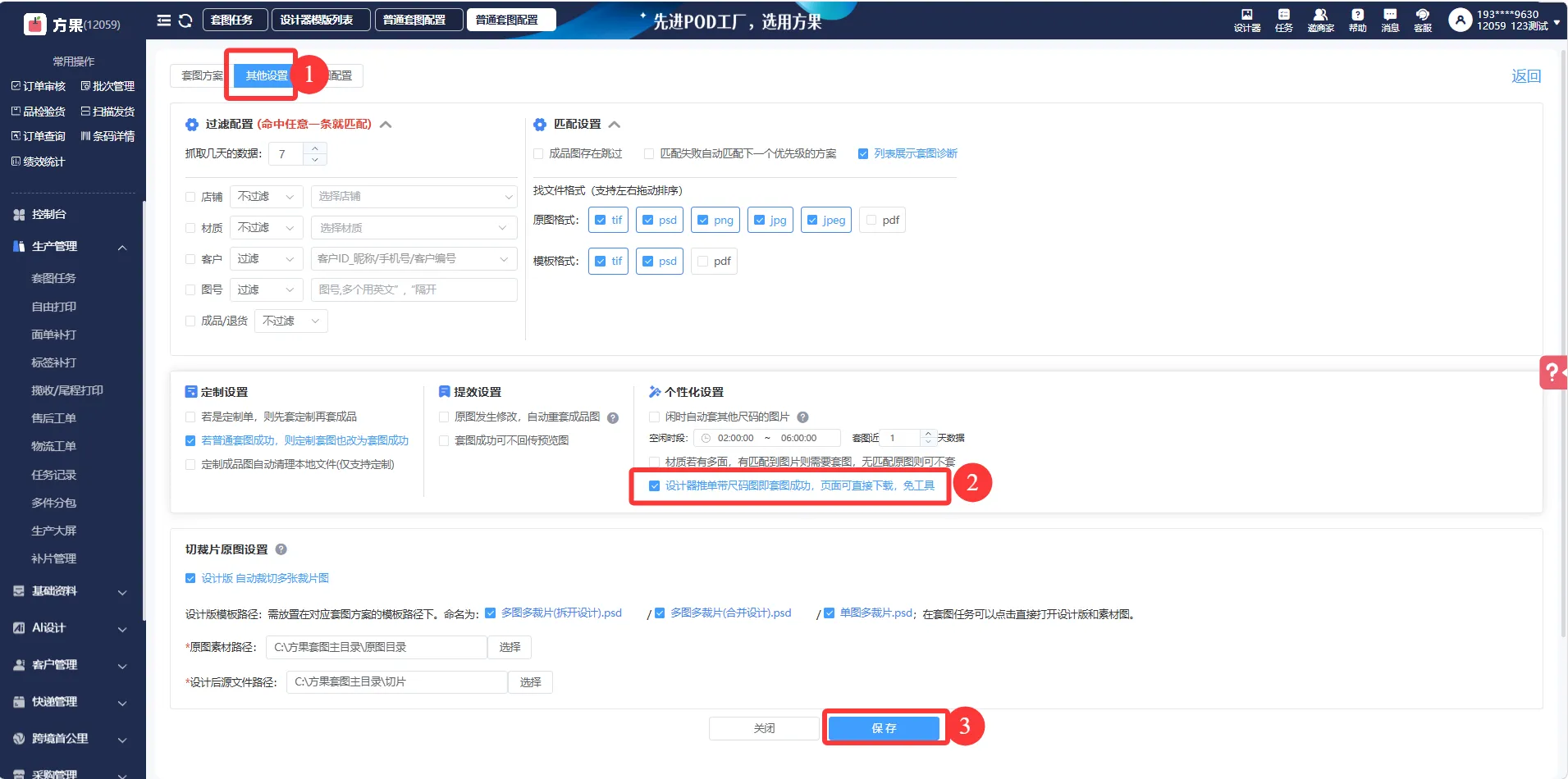Switch to the 套图方案 tab

click(202, 75)
